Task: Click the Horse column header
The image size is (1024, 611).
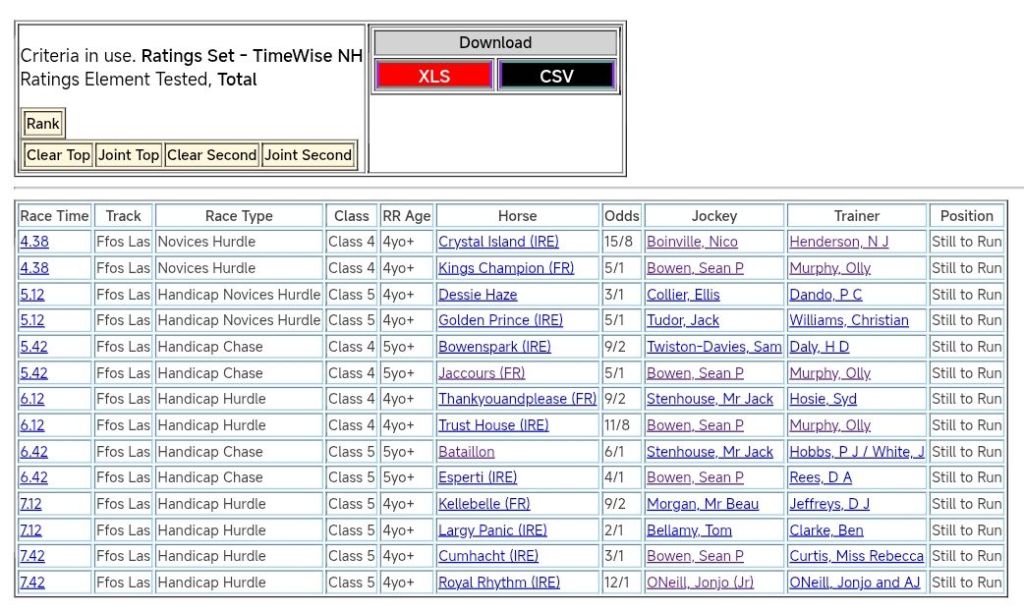Action: 517,216
